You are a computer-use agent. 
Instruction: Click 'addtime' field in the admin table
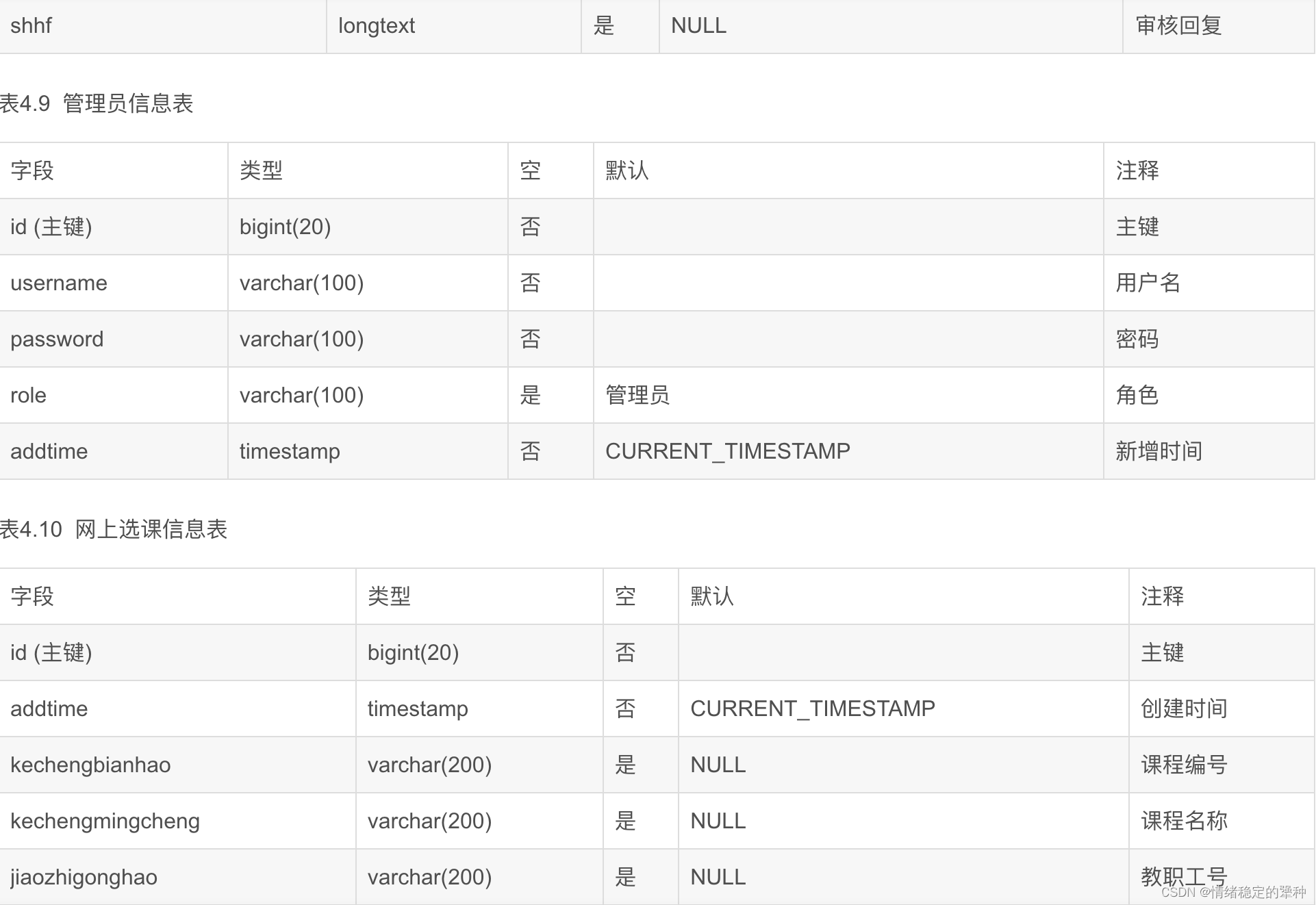click(x=49, y=451)
